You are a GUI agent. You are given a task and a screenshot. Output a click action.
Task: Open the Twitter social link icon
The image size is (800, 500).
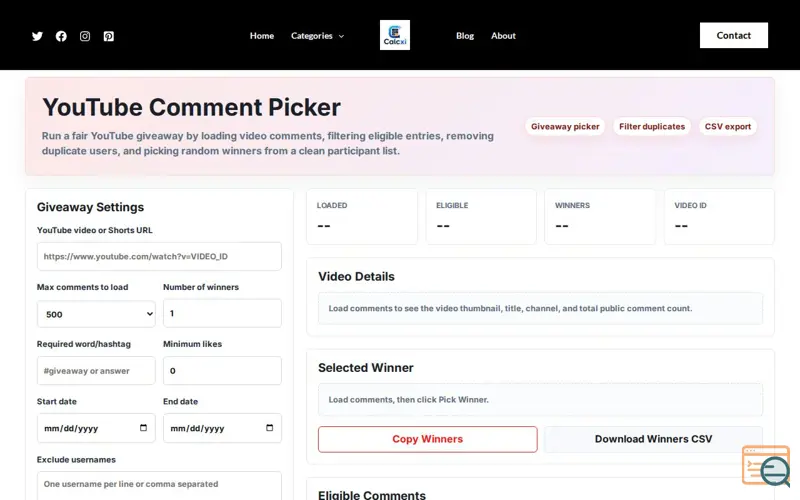(x=37, y=36)
